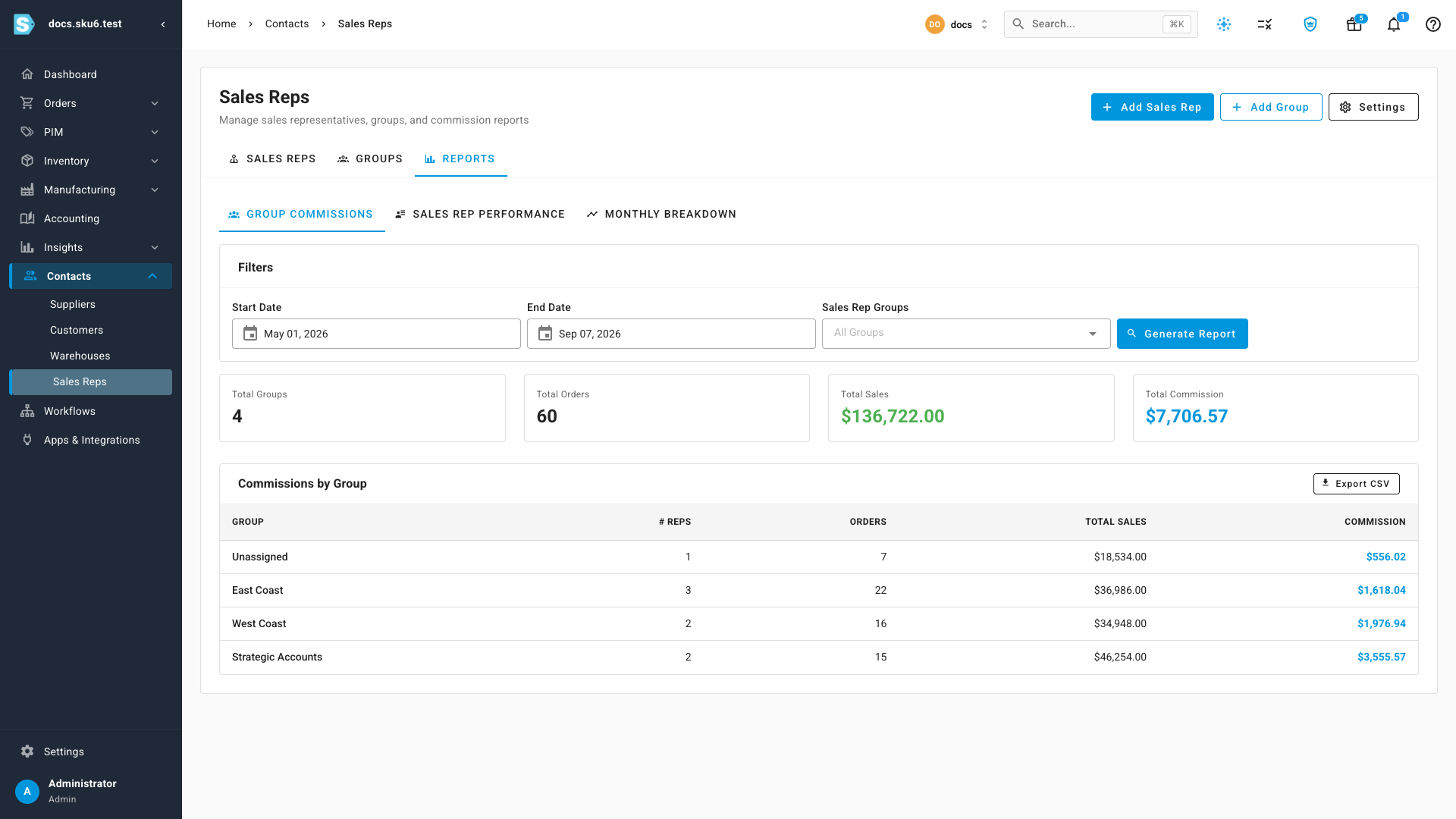
Task: Select the Reports tab
Action: click(460, 158)
